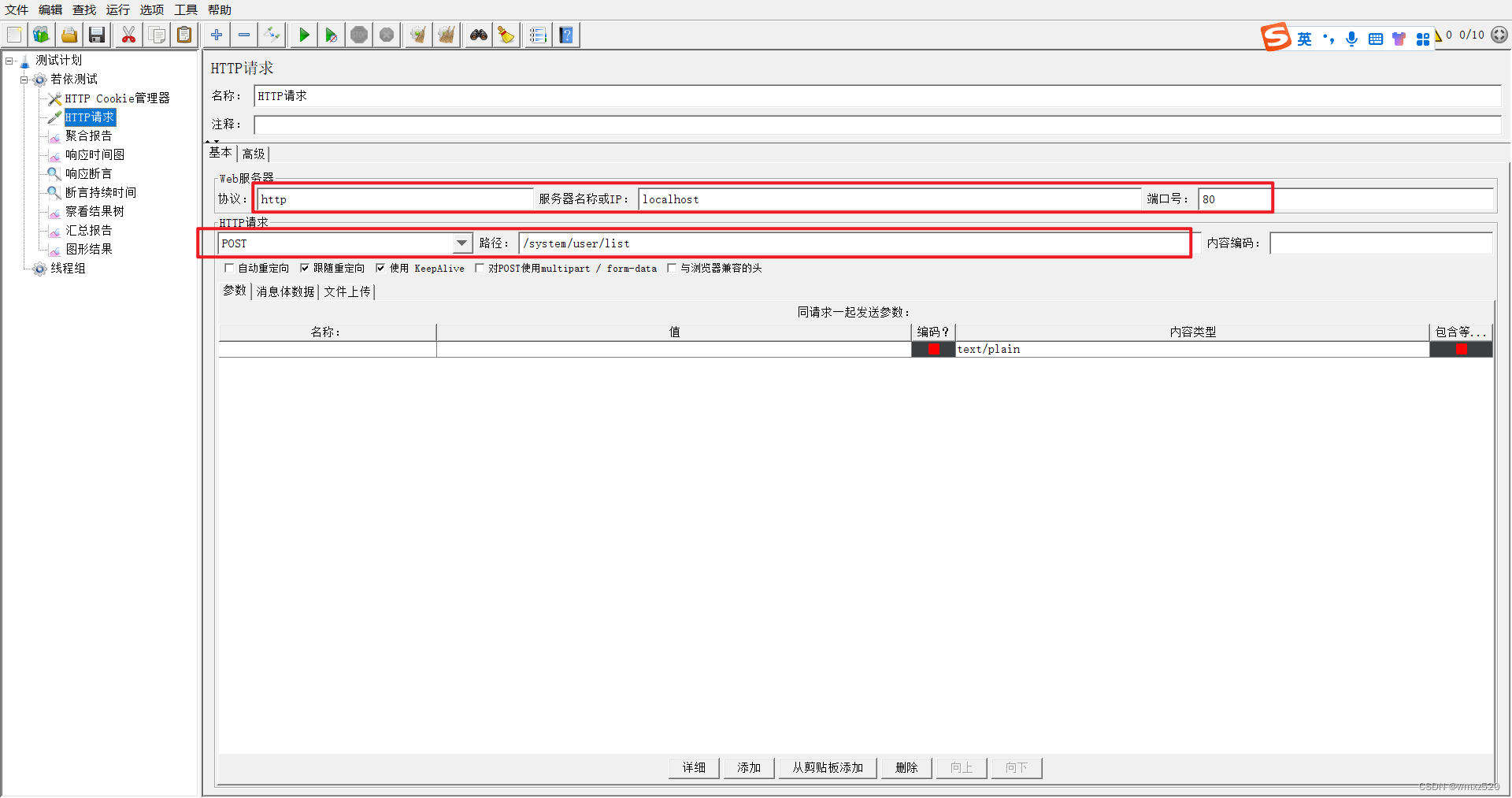Click the Clear results broom icon

click(418, 35)
